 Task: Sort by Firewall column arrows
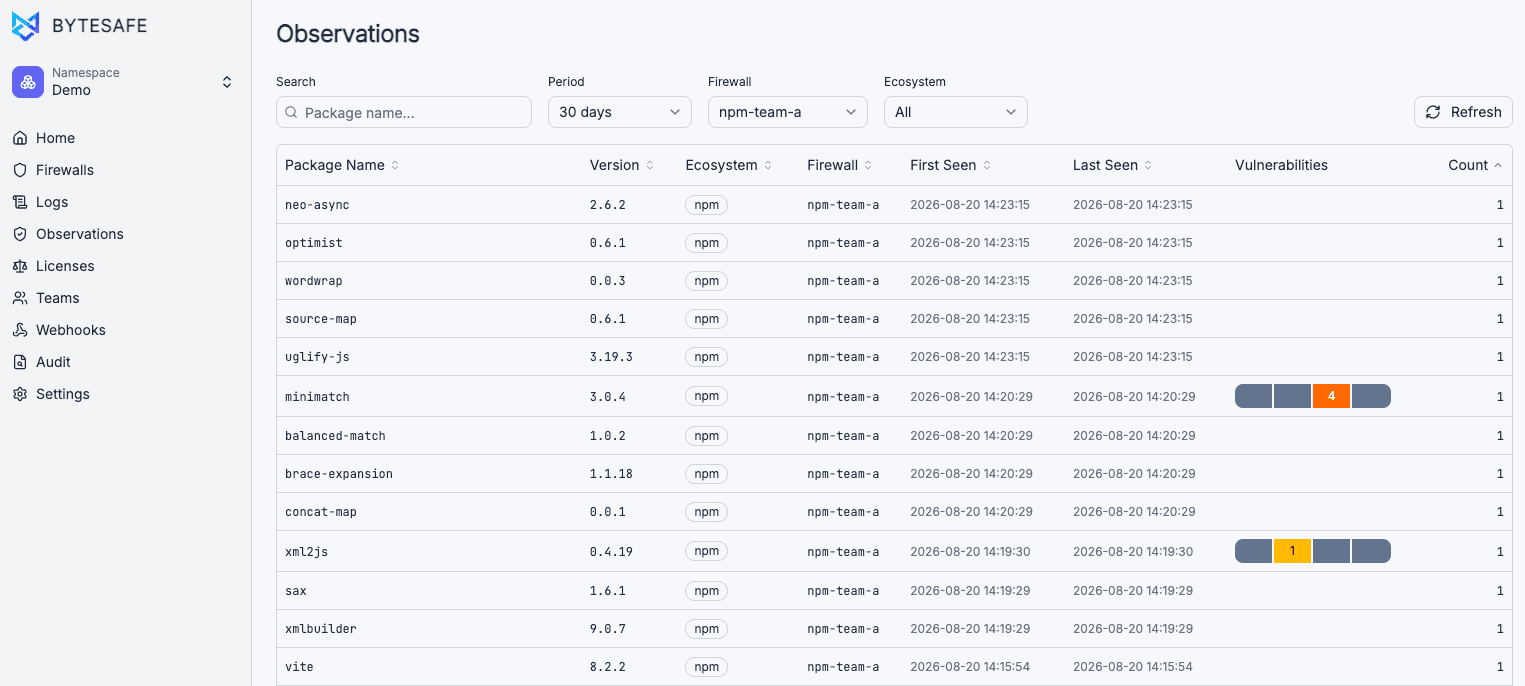[x=868, y=165]
